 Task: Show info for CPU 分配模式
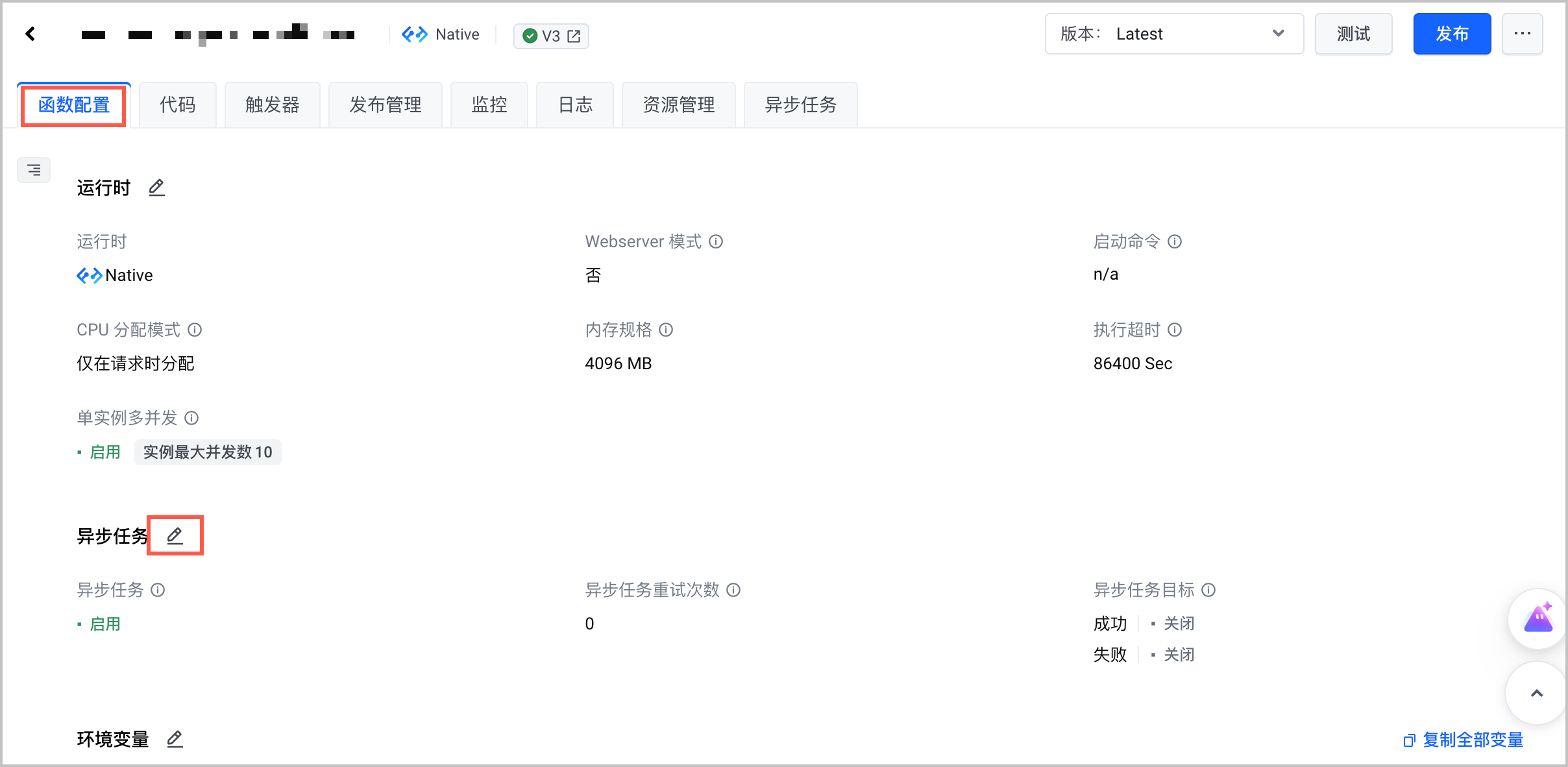(195, 330)
